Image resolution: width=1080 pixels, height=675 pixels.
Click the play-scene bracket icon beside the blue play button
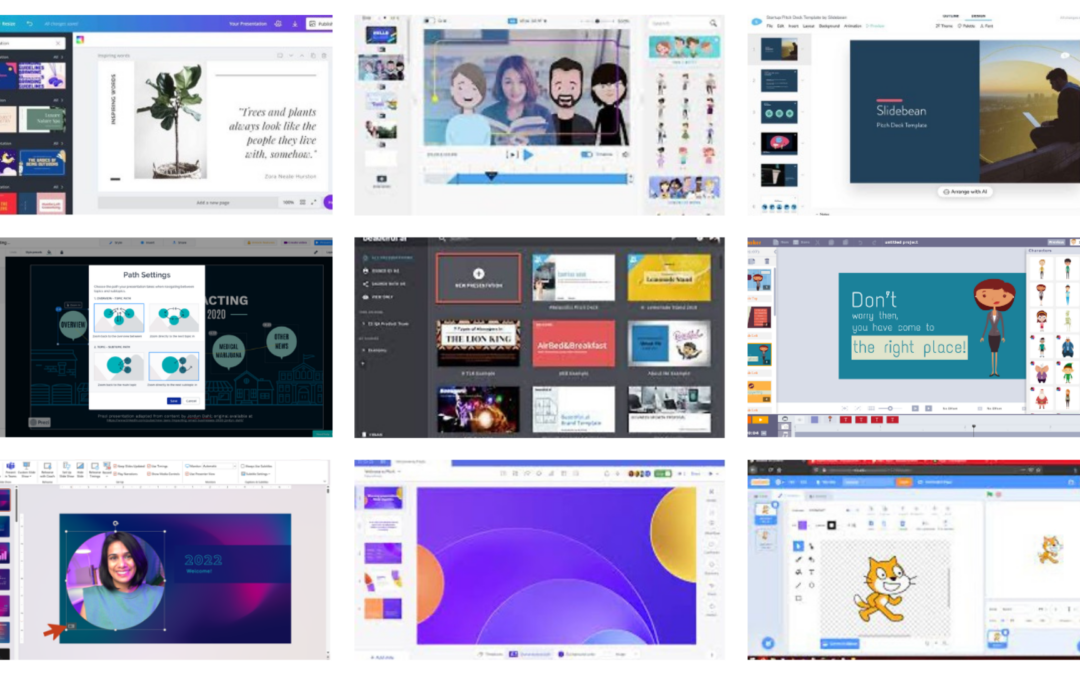pos(512,154)
